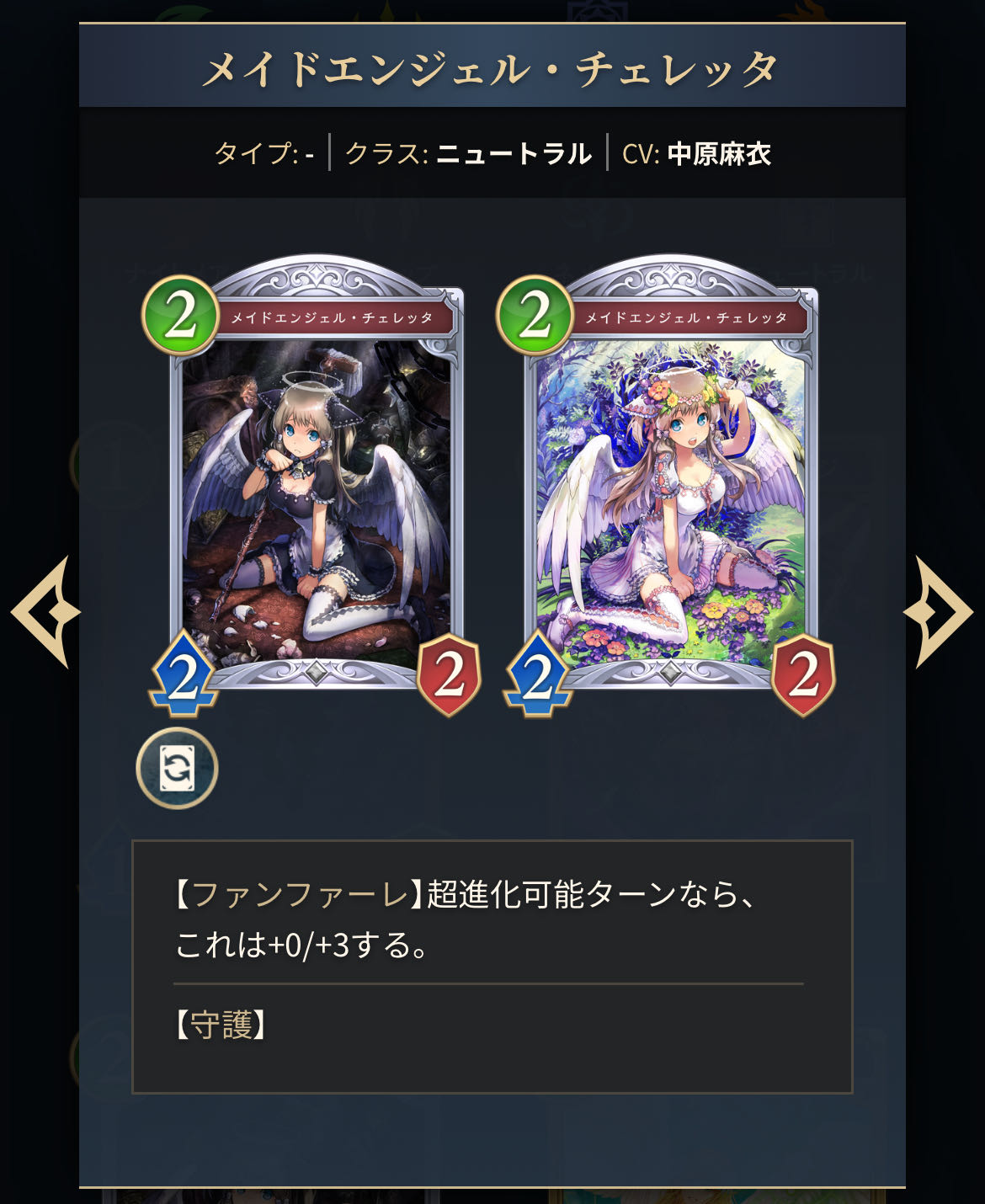Viewport: 985px width, 1204px height.
Task: Click the red defense 2 icon on base card
Action: 450,675
